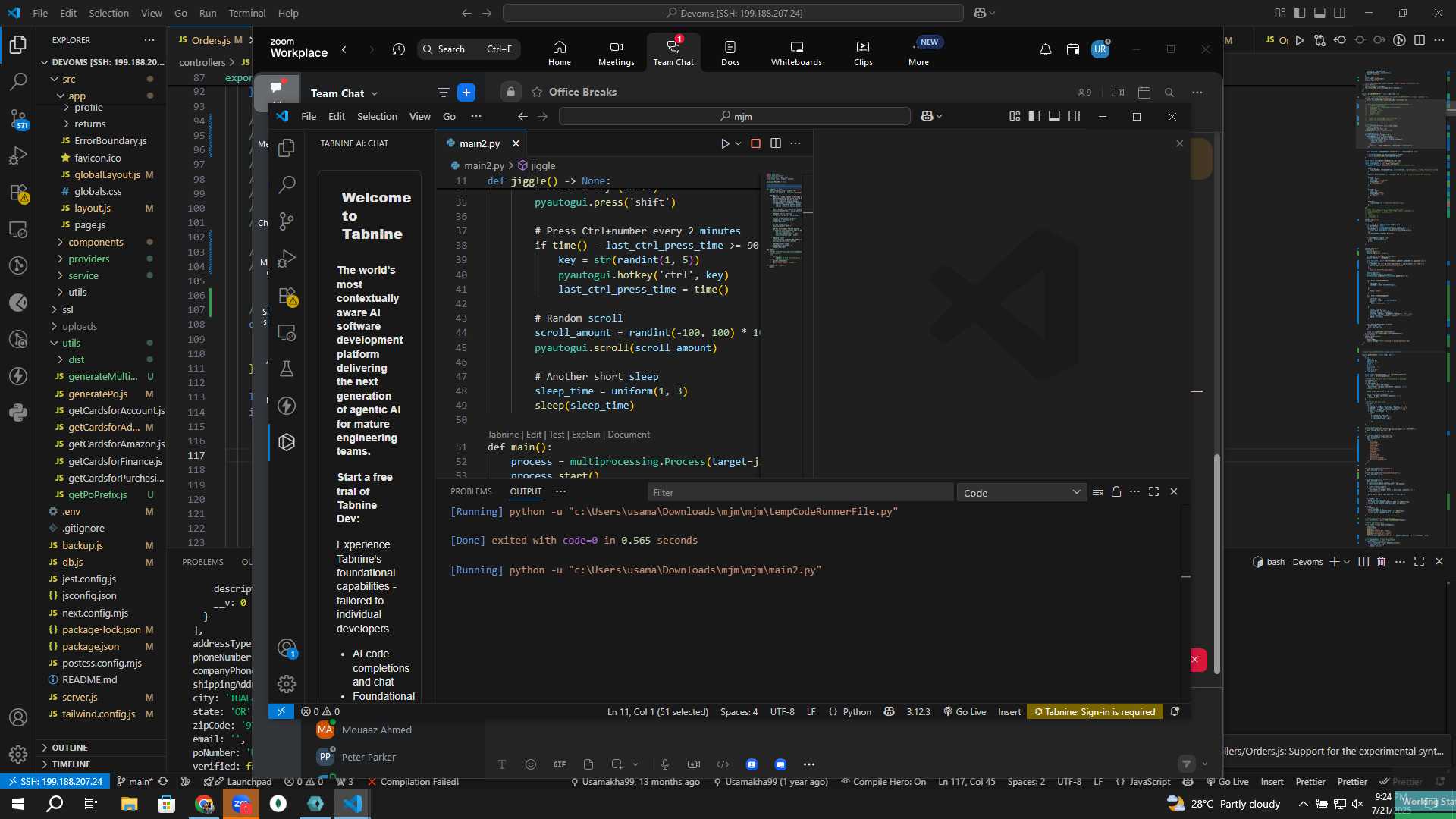
Task: Open Team Chat header dropdown arrow
Action: tap(375, 93)
